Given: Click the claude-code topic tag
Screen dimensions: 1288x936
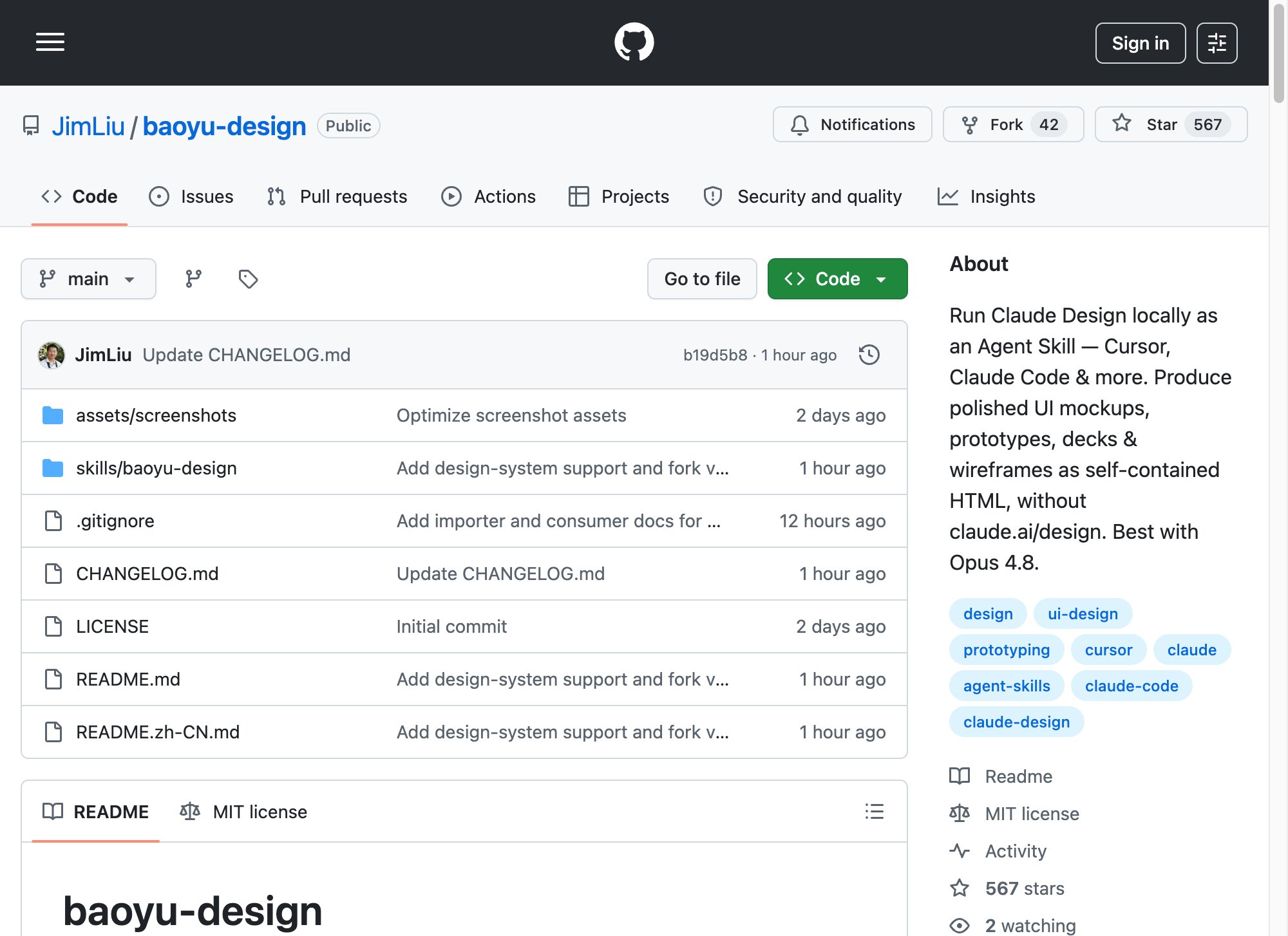Looking at the screenshot, I should tap(1132, 686).
